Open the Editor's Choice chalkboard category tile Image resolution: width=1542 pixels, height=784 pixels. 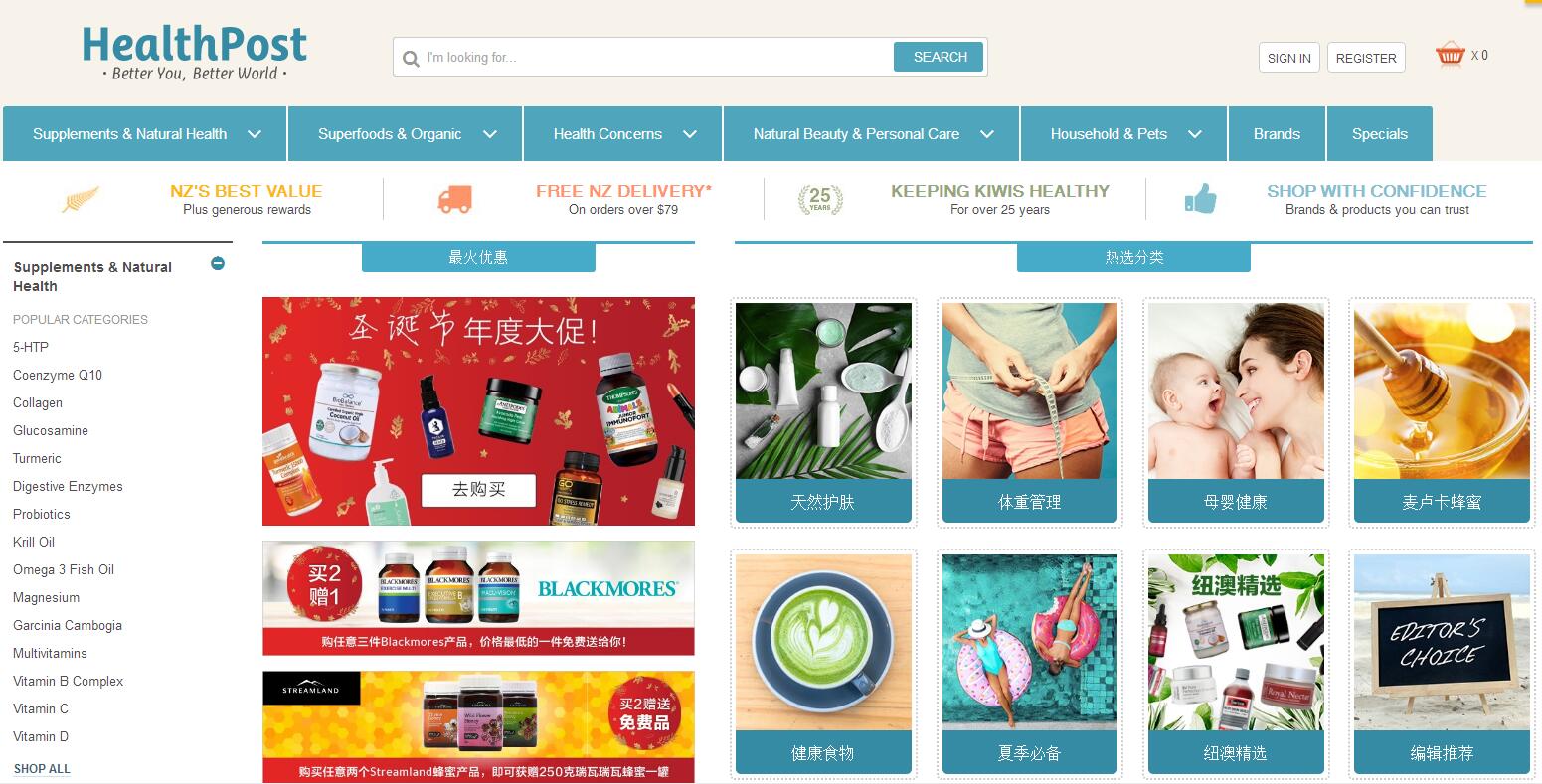[1442, 665]
